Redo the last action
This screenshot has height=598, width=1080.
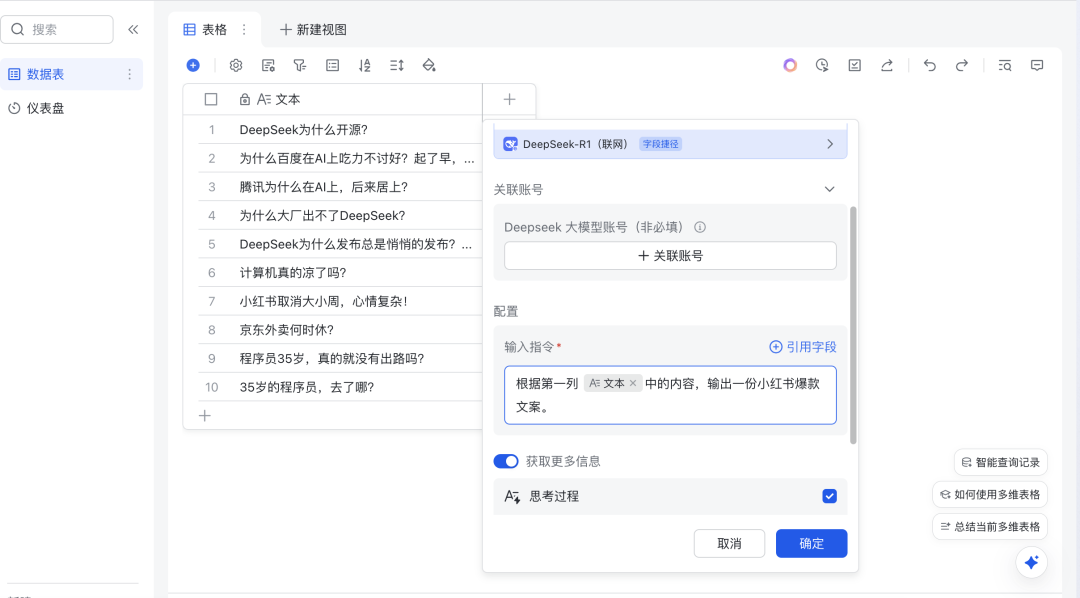click(962, 65)
